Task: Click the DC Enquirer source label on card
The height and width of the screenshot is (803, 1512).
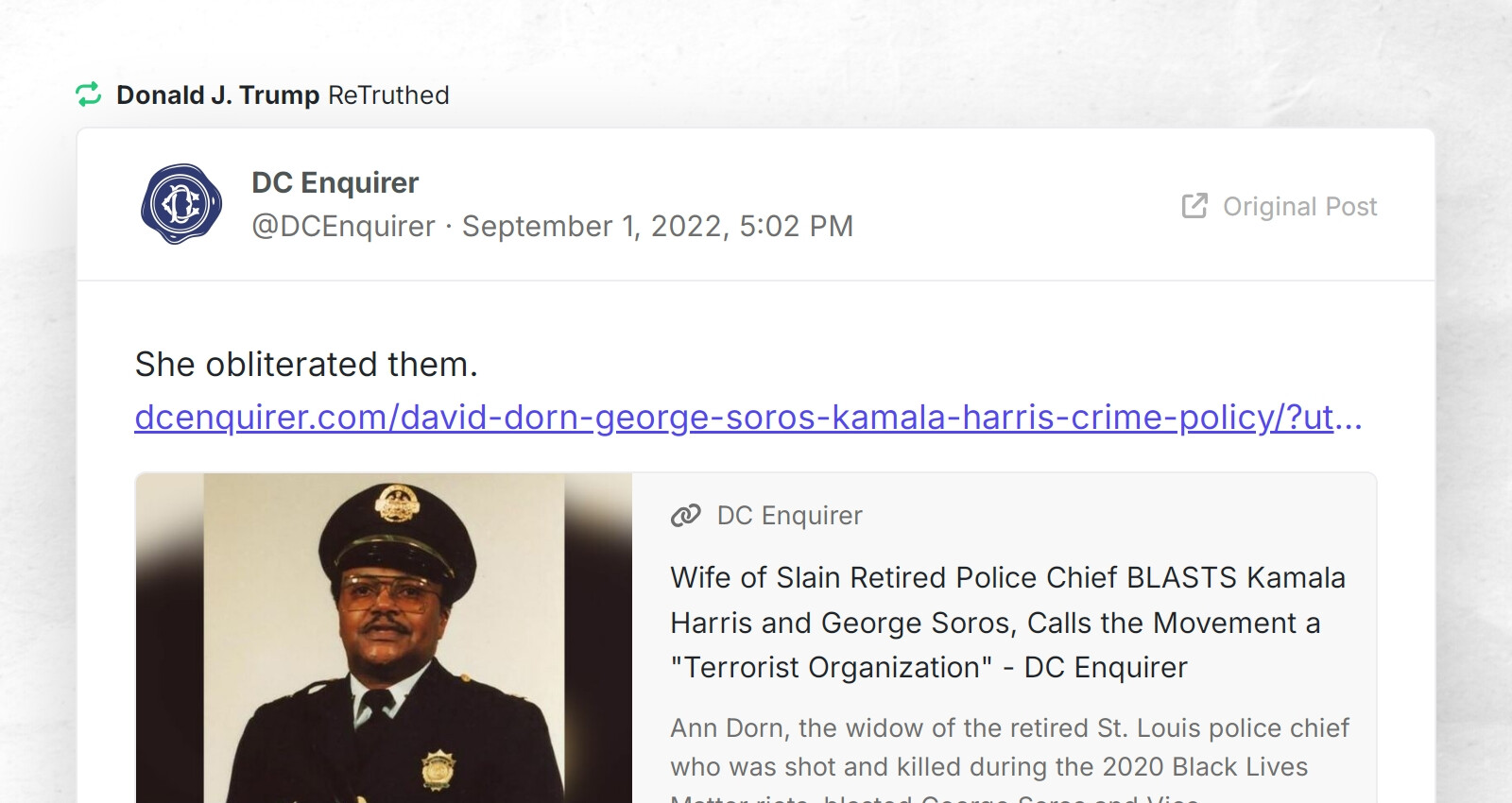Action: point(789,516)
